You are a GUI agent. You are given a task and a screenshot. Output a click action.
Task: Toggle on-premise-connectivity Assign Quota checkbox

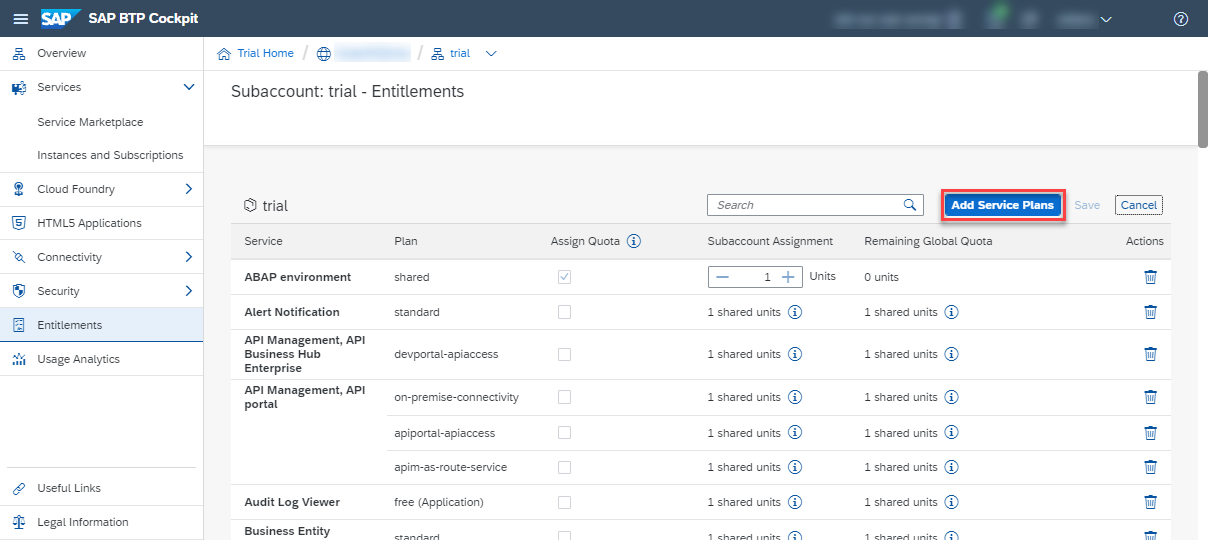point(564,397)
